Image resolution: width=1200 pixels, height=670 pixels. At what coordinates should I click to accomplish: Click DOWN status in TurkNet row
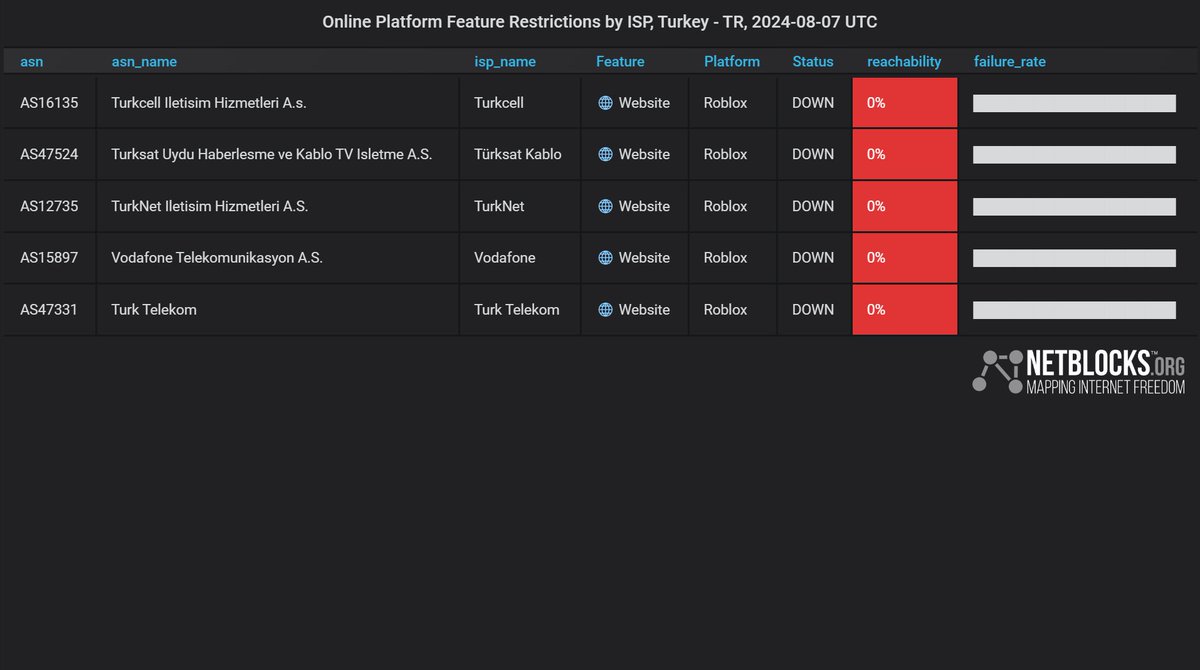click(x=813, y=206)
